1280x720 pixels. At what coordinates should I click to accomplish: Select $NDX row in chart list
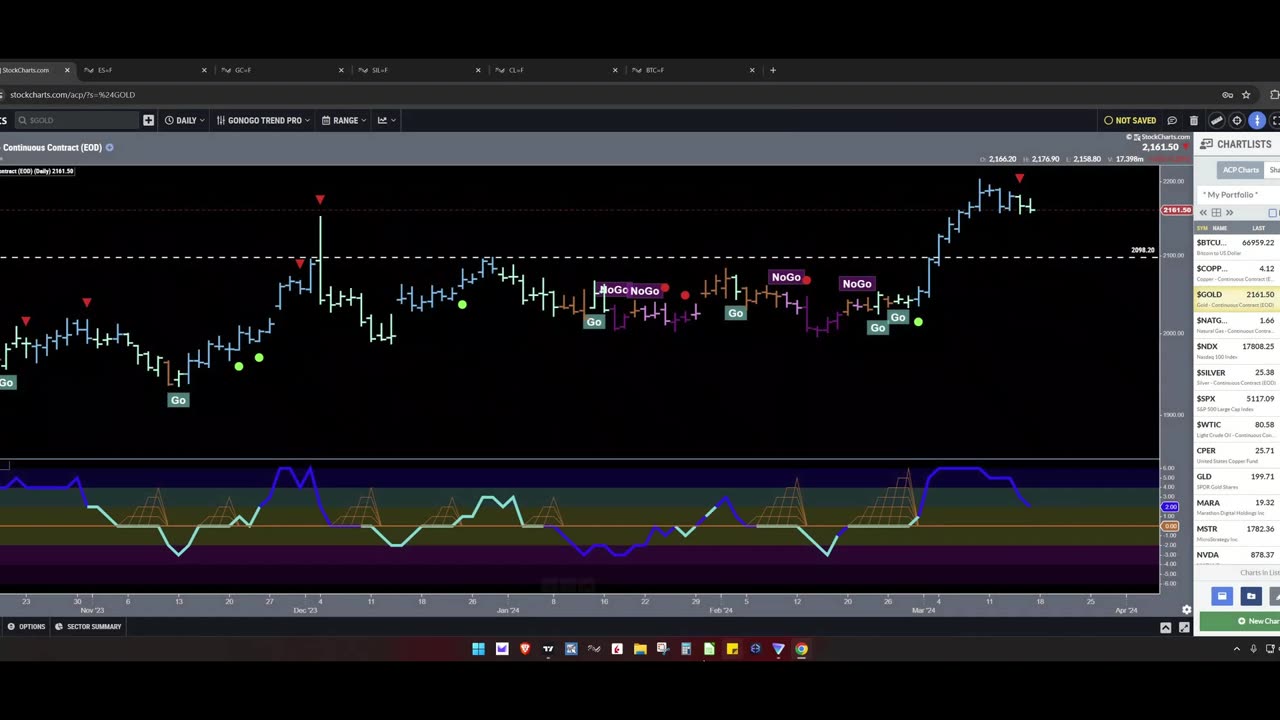coord(1237,350)
